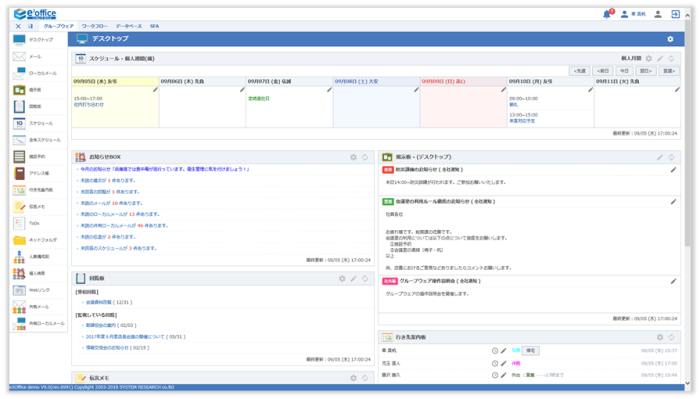700x399 pixels.
Task: Click the pencil icon in schedule panel header
Action: tap(660, 58)
